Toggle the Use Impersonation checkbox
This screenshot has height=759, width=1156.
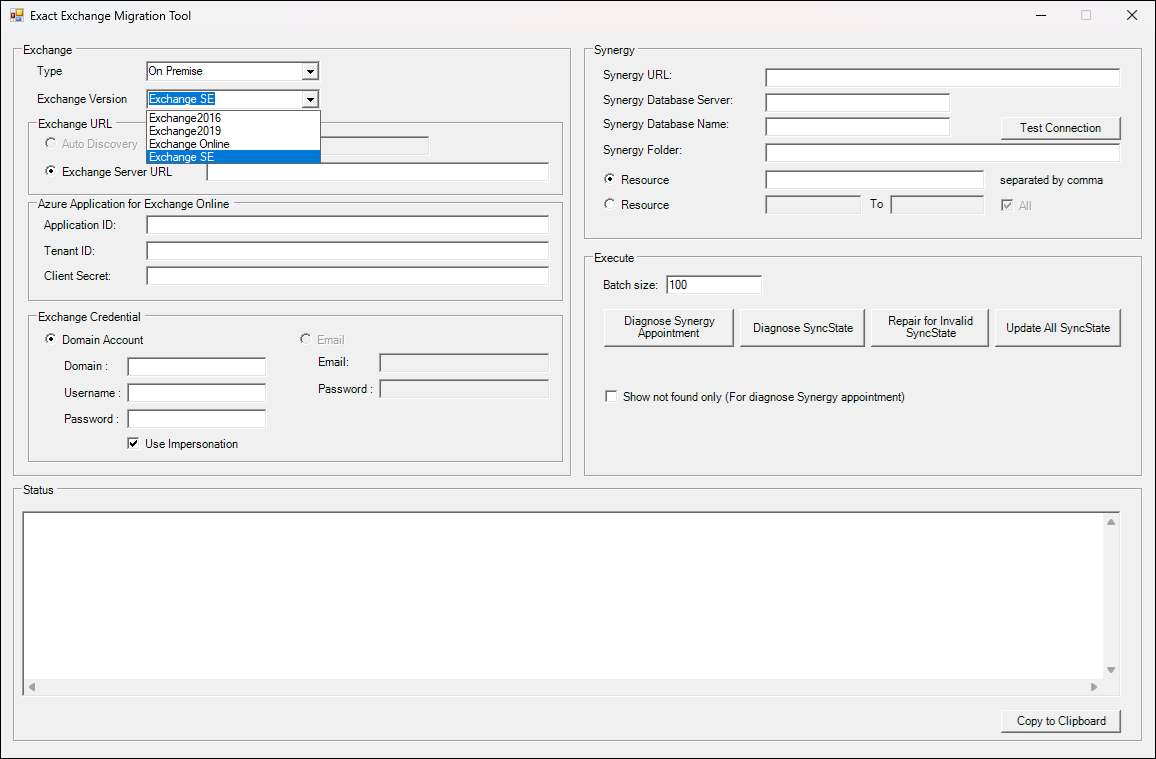pos(133,444)
